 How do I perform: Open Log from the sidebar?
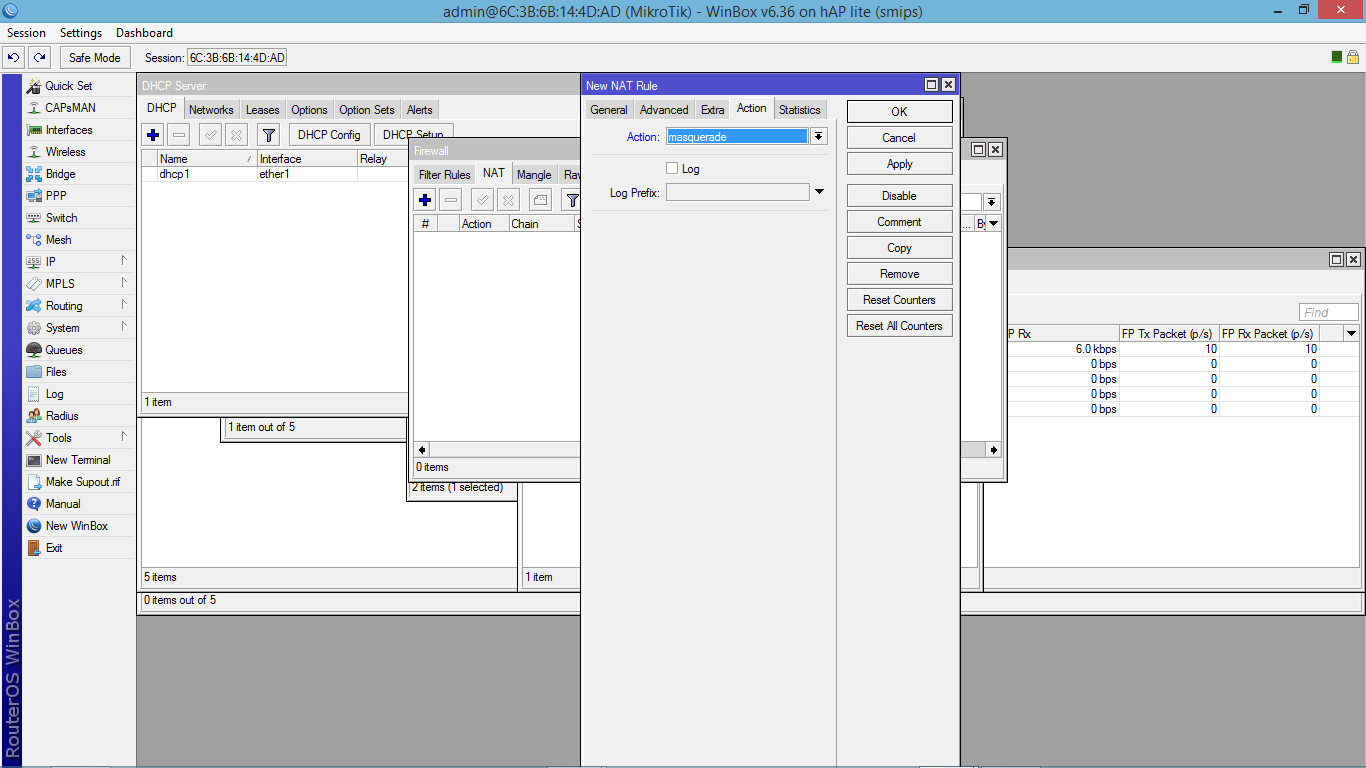[x=54, y=394]
